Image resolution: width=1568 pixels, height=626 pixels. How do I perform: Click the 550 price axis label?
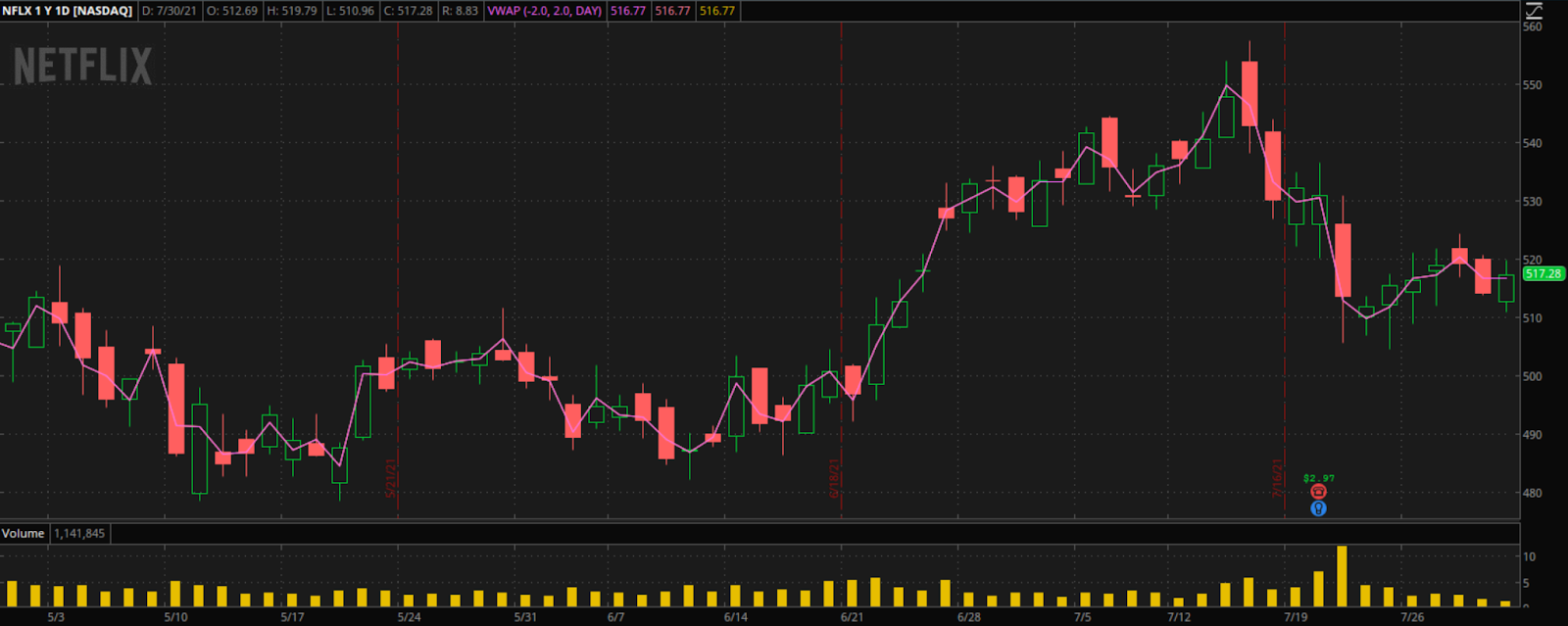(x=1532, y=85)
